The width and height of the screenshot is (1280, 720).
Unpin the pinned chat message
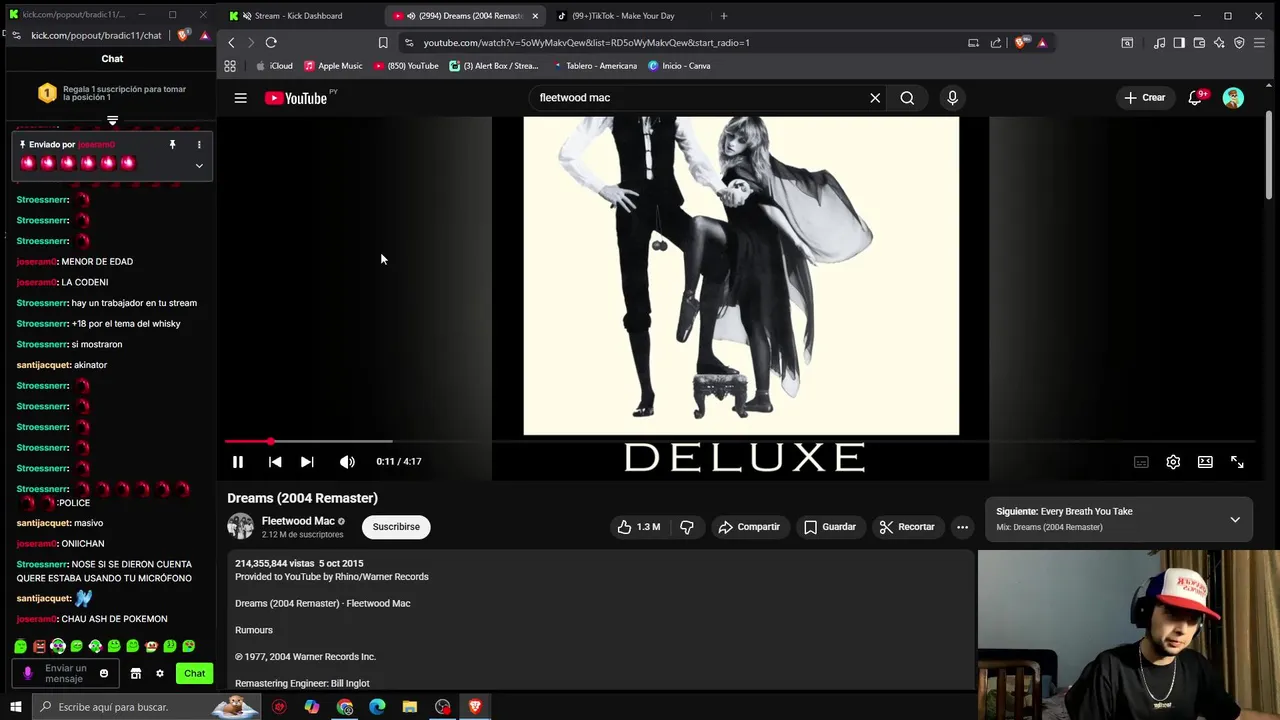click(172, 145)
